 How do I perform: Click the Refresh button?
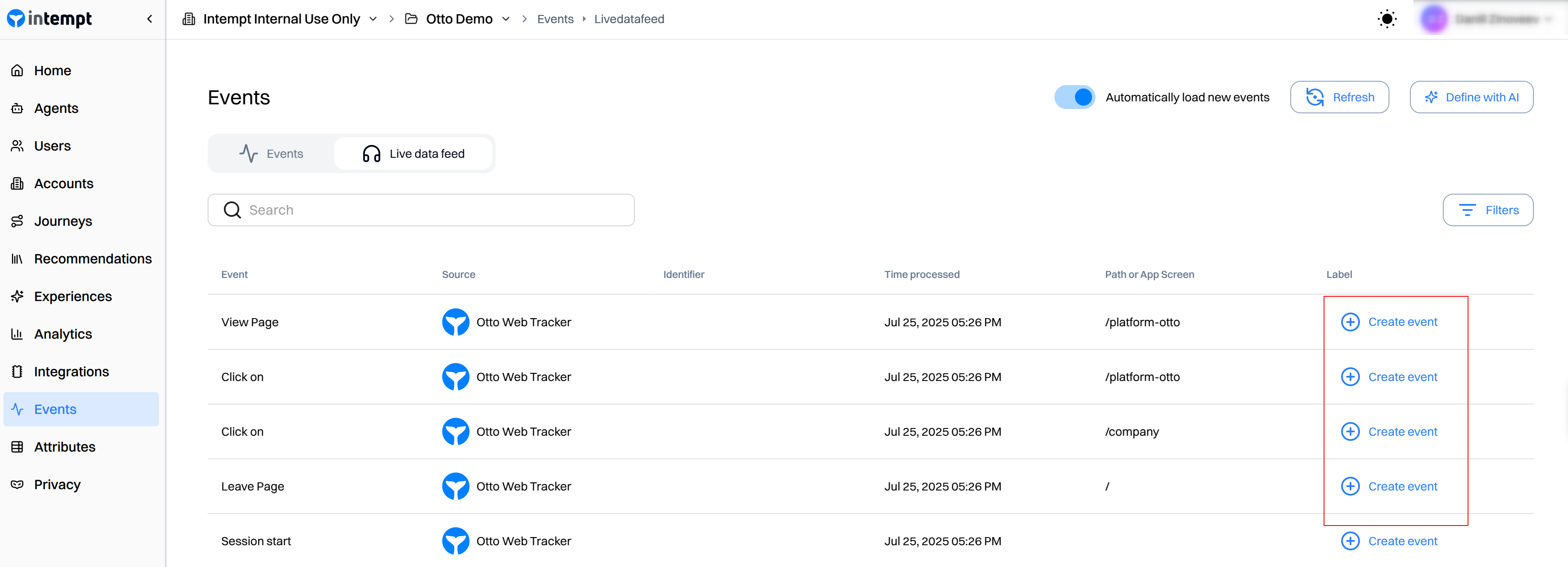coord(1339,97)
